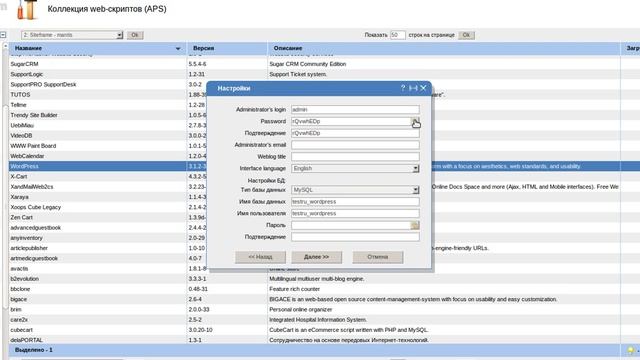Close the Настройки dialog with X
Image resolution: width=640 pixels, height=360 pixels.
tap(423, 88)
